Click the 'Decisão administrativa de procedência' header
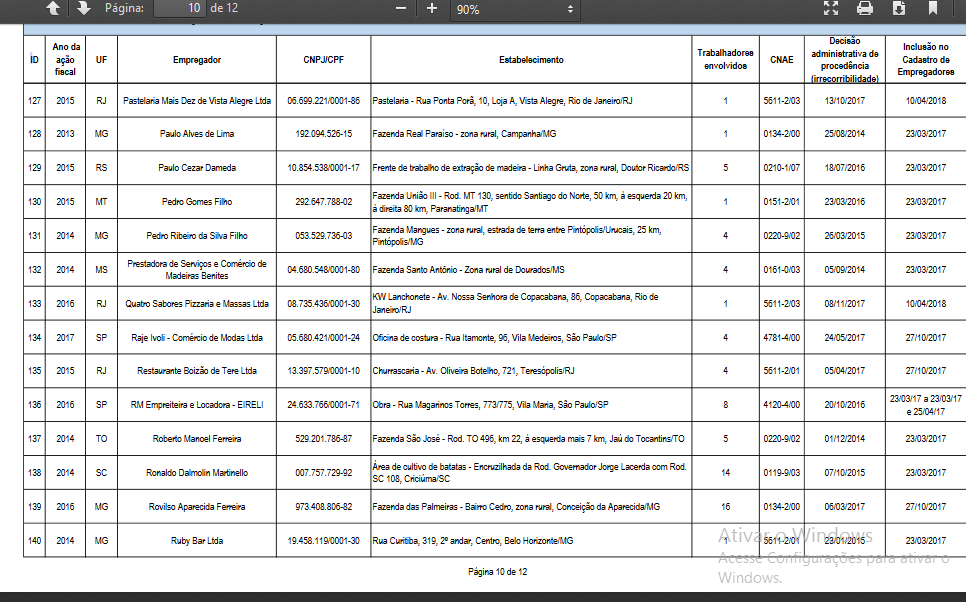The height and width of the screenshot is (602, 966). pyautogui.click(x=845, y=60)
